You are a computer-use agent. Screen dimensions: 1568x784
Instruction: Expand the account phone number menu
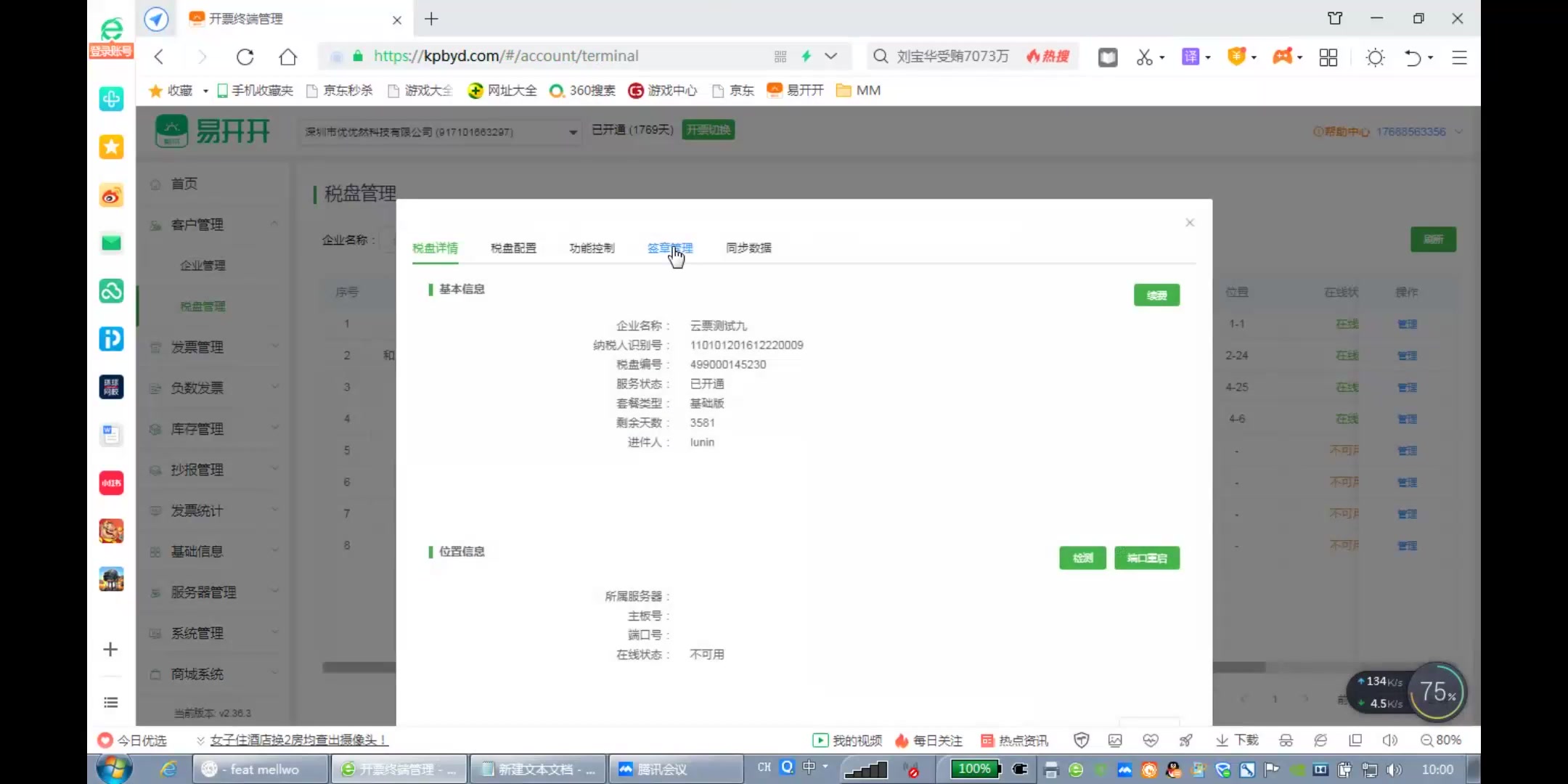[x=1419, y=131]
